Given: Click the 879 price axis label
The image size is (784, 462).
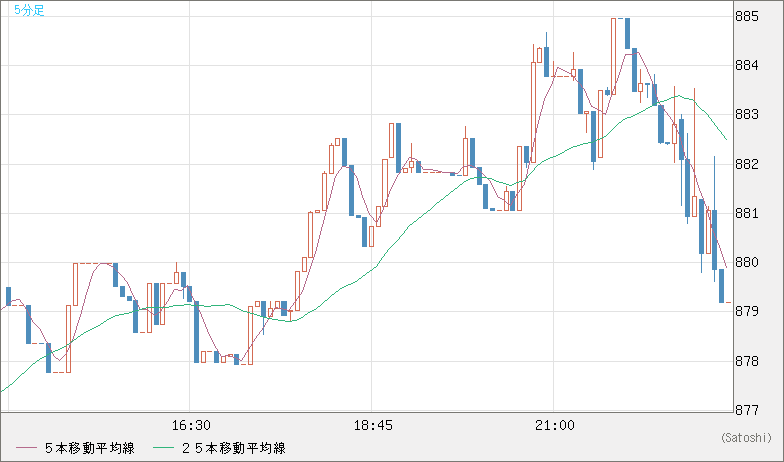Looking at the screenshot, I should (x=746, y=311).
